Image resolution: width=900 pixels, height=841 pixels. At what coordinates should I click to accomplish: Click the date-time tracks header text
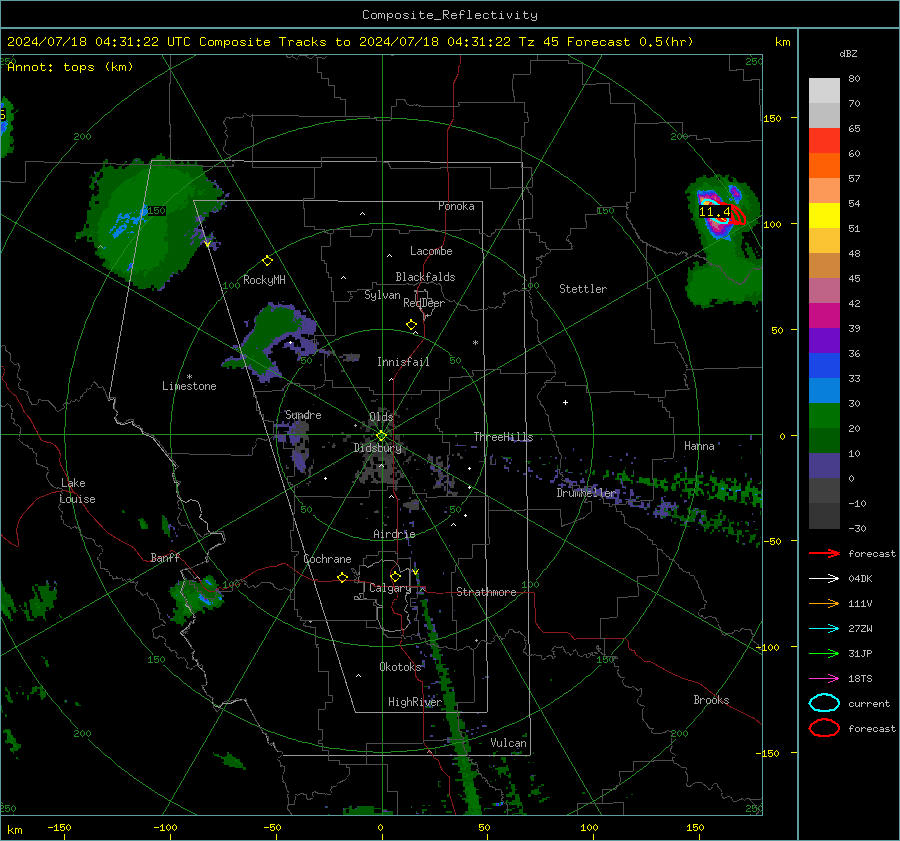[x=350, y=42]
